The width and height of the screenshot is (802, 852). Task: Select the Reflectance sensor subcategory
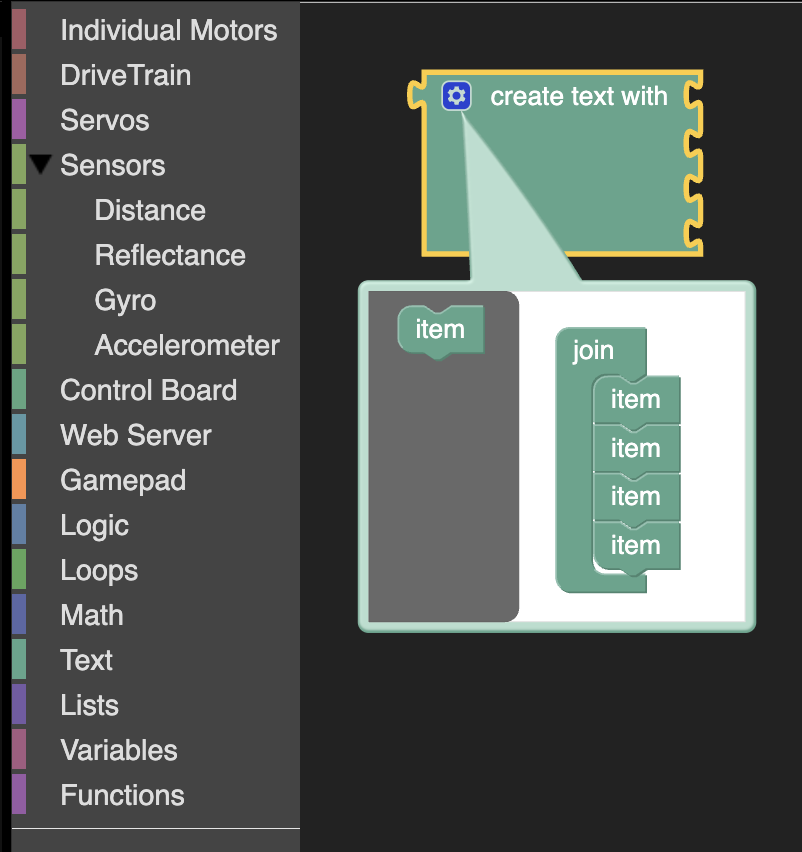point(170,255)
